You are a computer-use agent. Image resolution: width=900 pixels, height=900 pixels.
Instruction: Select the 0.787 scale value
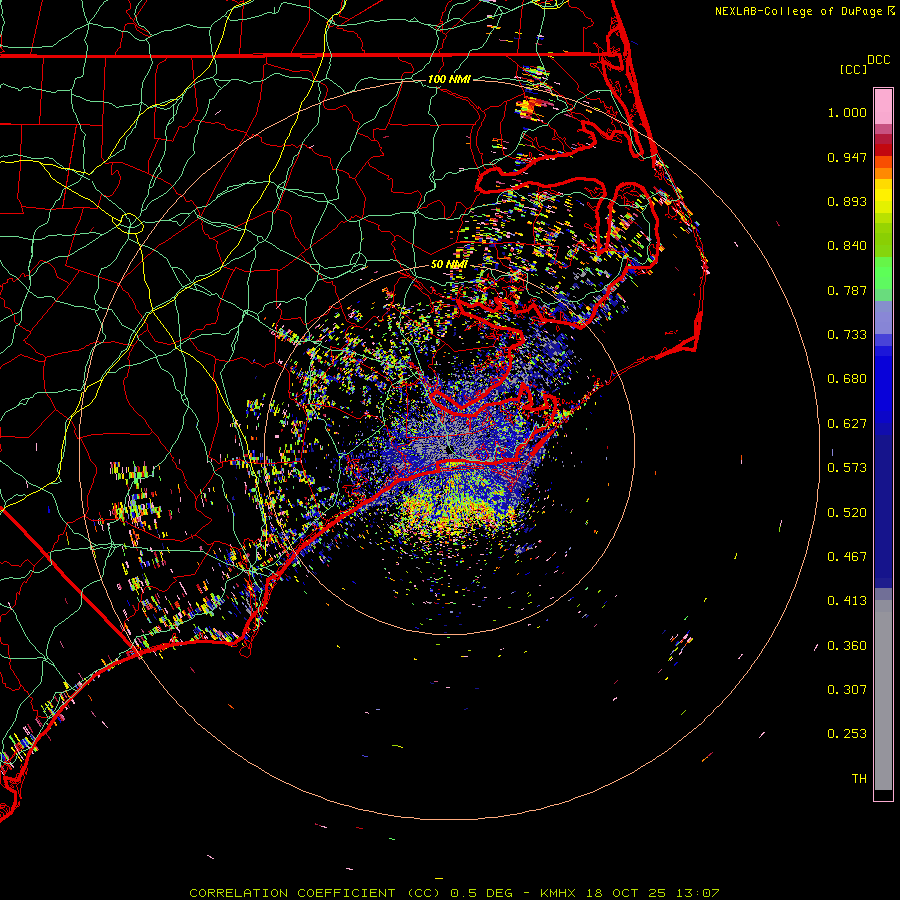(847, 290)
